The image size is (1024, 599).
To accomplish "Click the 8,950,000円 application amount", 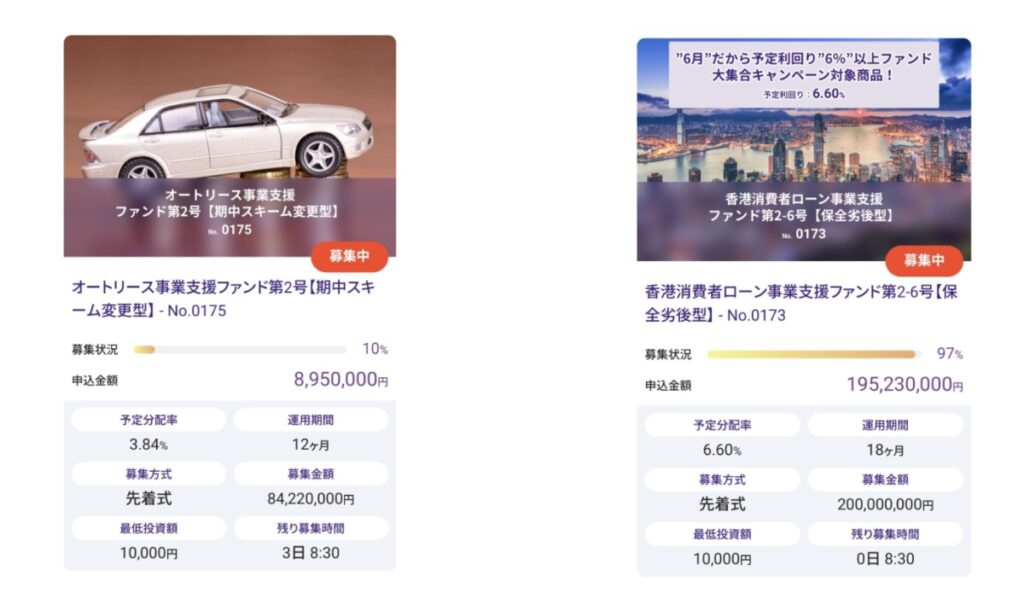I will (x=340, y=379).
